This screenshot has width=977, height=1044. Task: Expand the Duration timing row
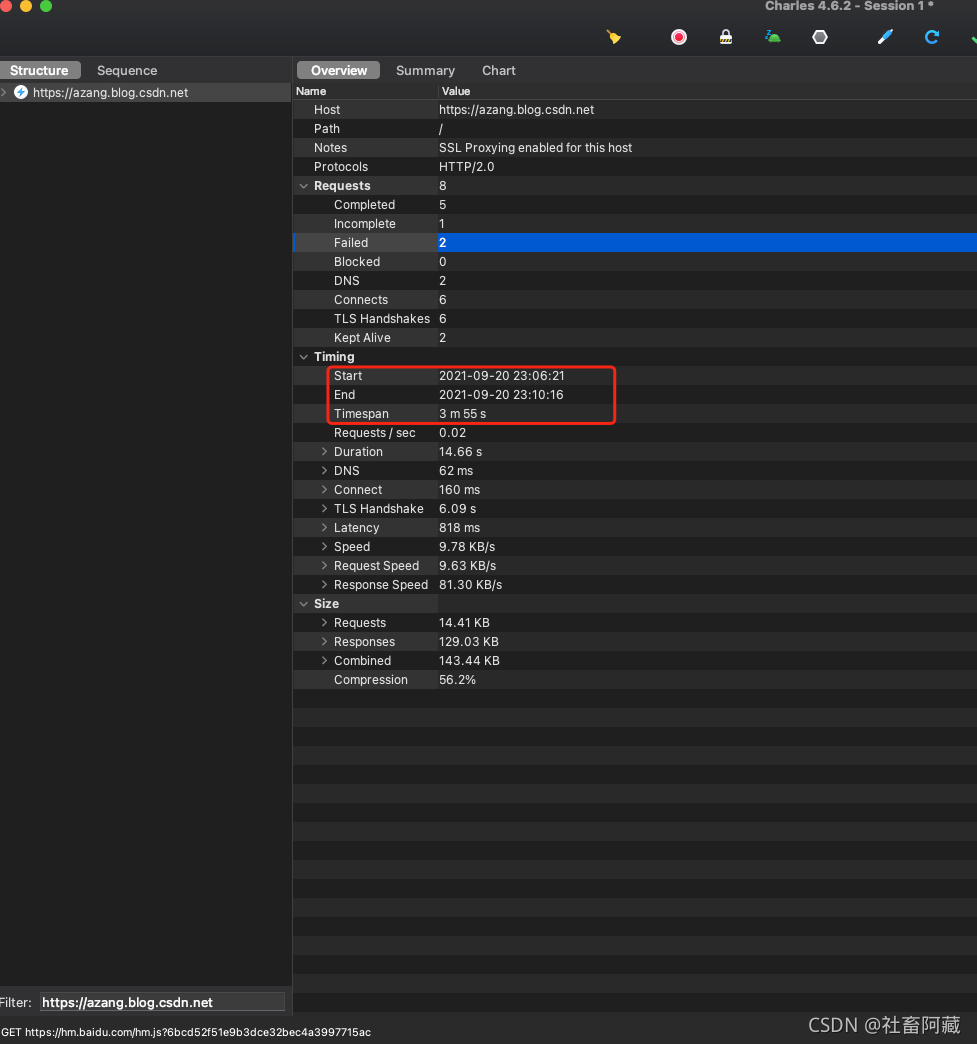point(324,451)
